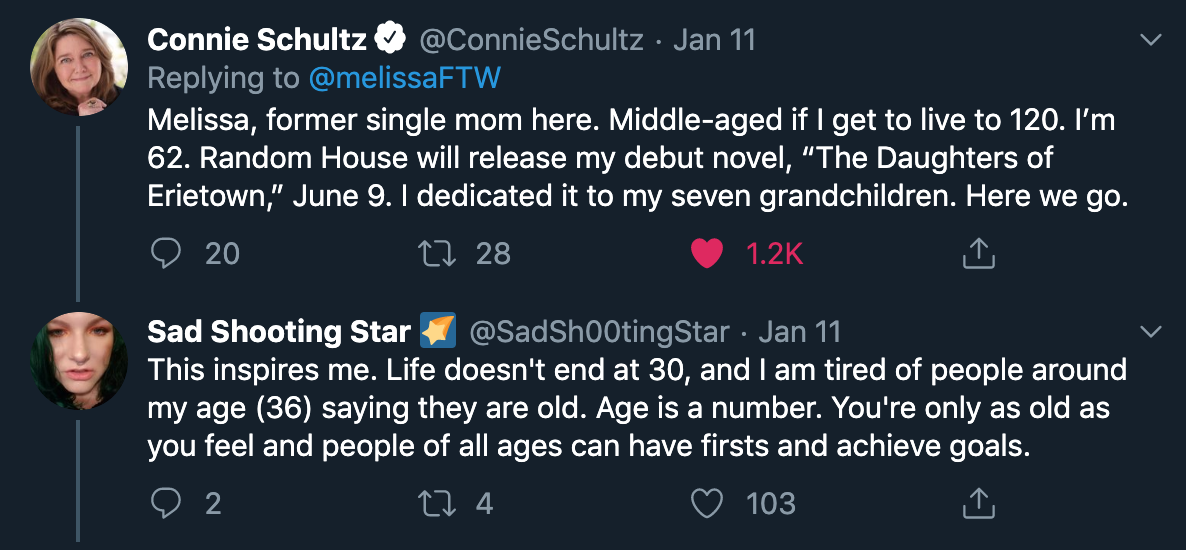The height and width of the screenshot is (550, 1186).
Task: Share Sad Shooting Star's tweet
Action: coord(979,503)
